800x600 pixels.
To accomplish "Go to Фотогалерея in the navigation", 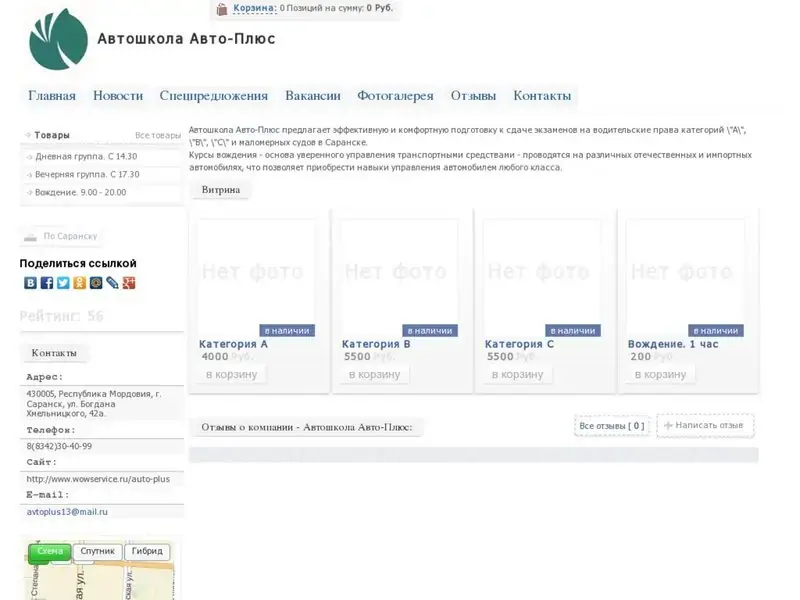I will coord(395,96).
